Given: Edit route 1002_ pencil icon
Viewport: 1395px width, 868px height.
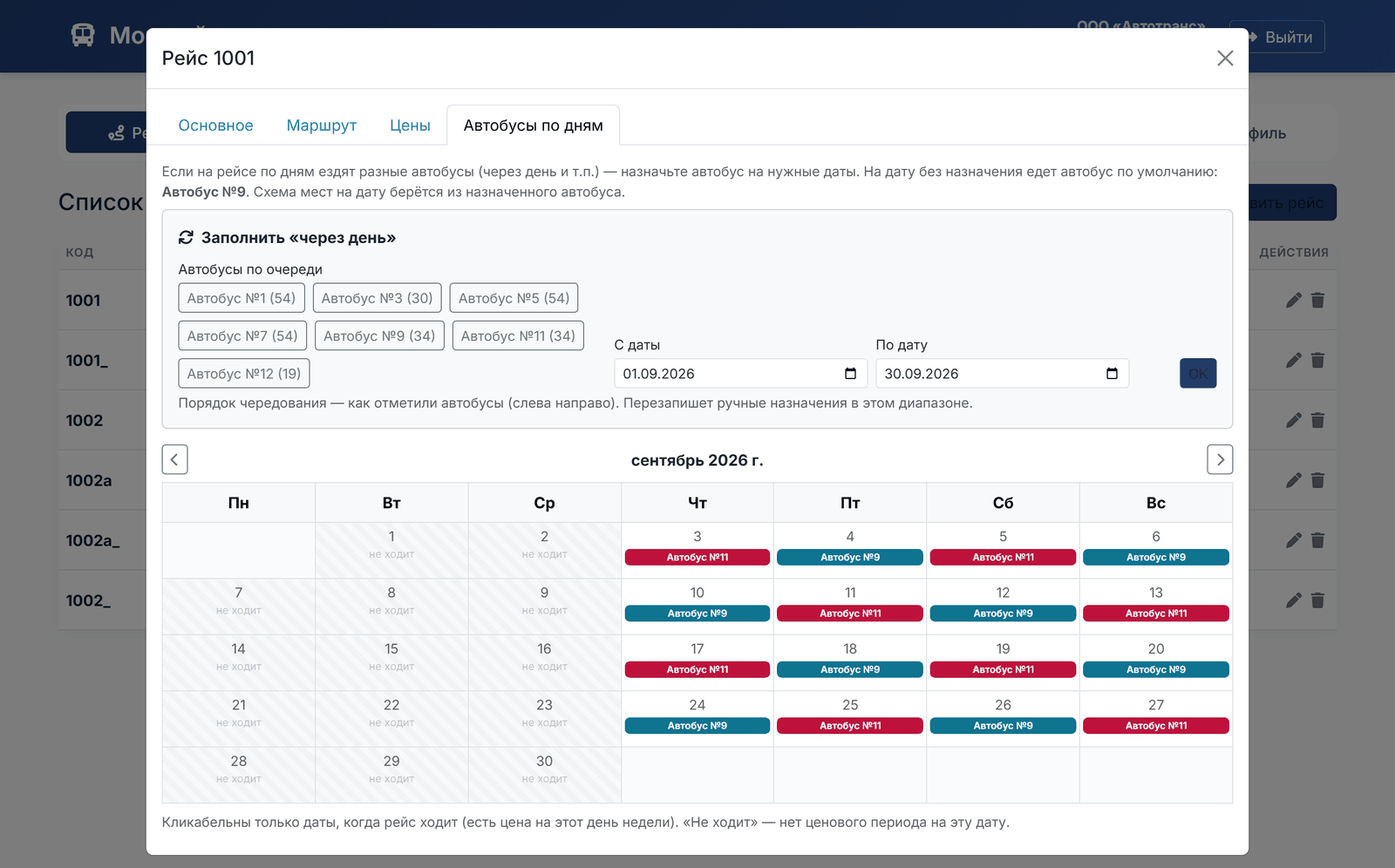Looking at the screenshot, I should pyautogui.click(x=1294, y=600).
